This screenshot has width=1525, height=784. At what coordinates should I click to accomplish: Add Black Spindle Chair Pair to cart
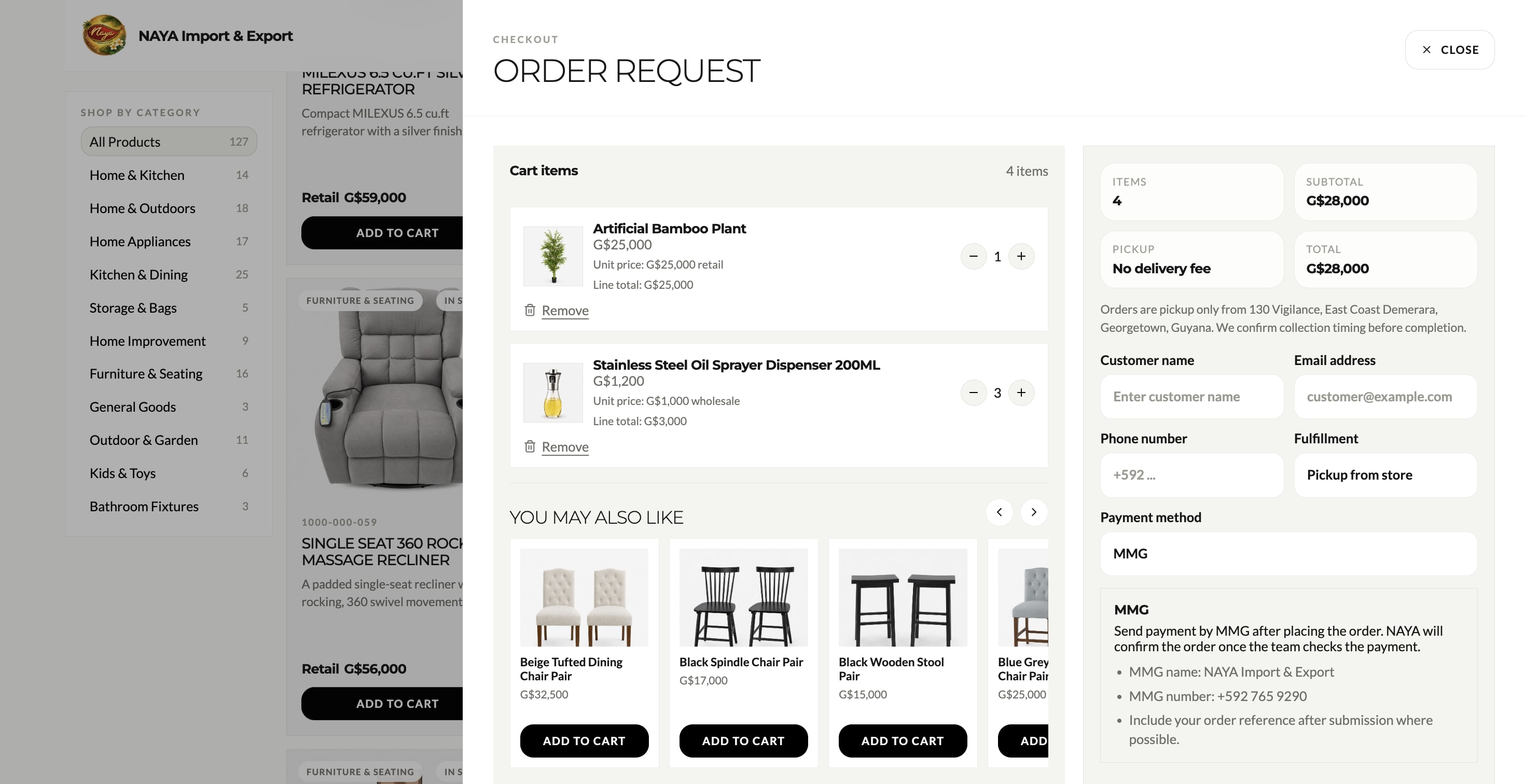tap(743, 741)
